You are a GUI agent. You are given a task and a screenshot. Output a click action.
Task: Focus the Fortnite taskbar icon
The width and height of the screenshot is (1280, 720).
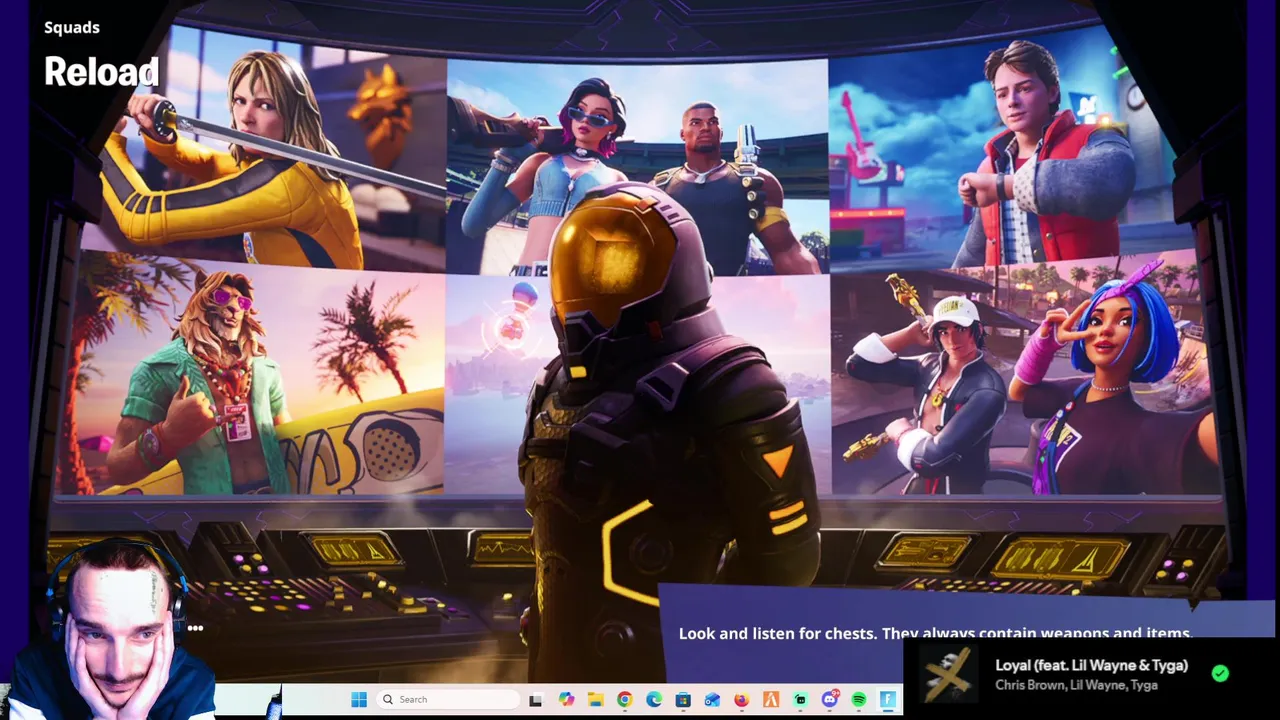(888, 699)
